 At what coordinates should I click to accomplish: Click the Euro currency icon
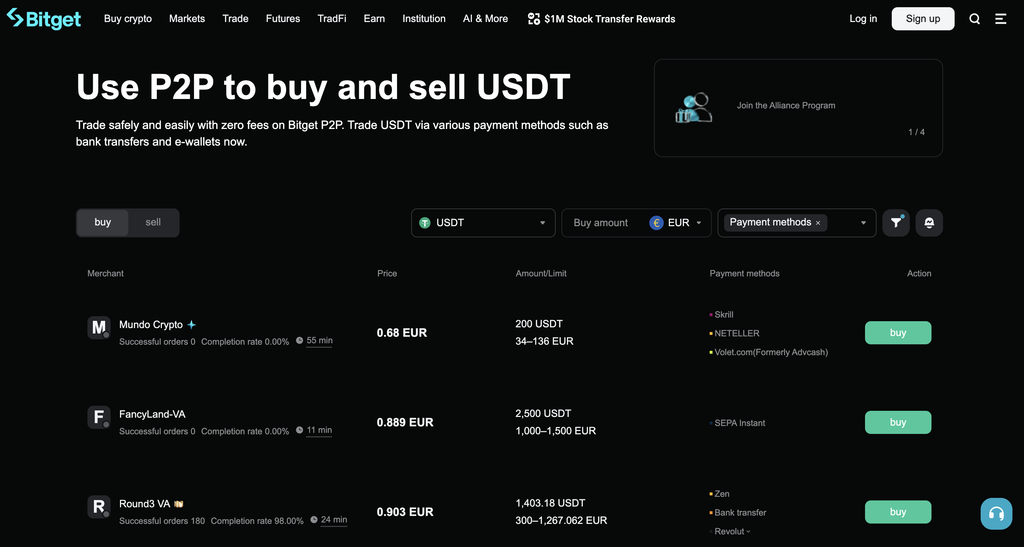pos(656,223)
